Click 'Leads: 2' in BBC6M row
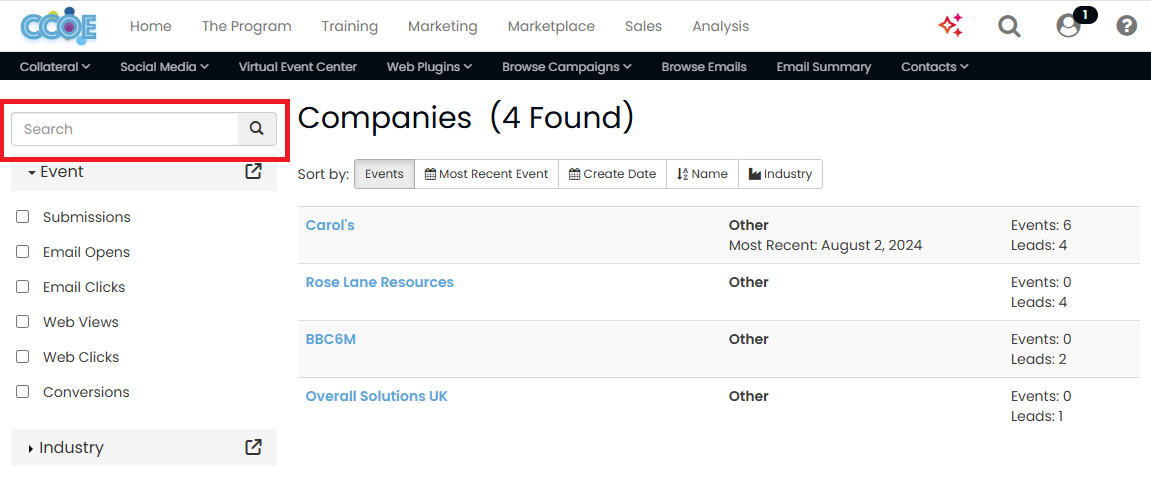1151x483 pixels. coord(1039,359)
